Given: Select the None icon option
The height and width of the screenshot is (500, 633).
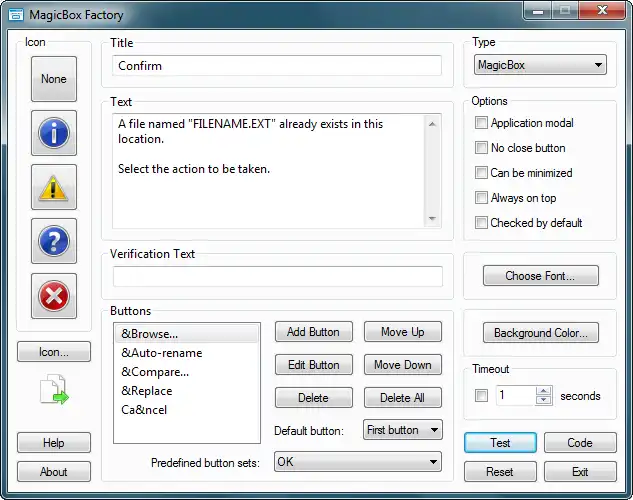Looking at the screenshot, I should (54, 79).
